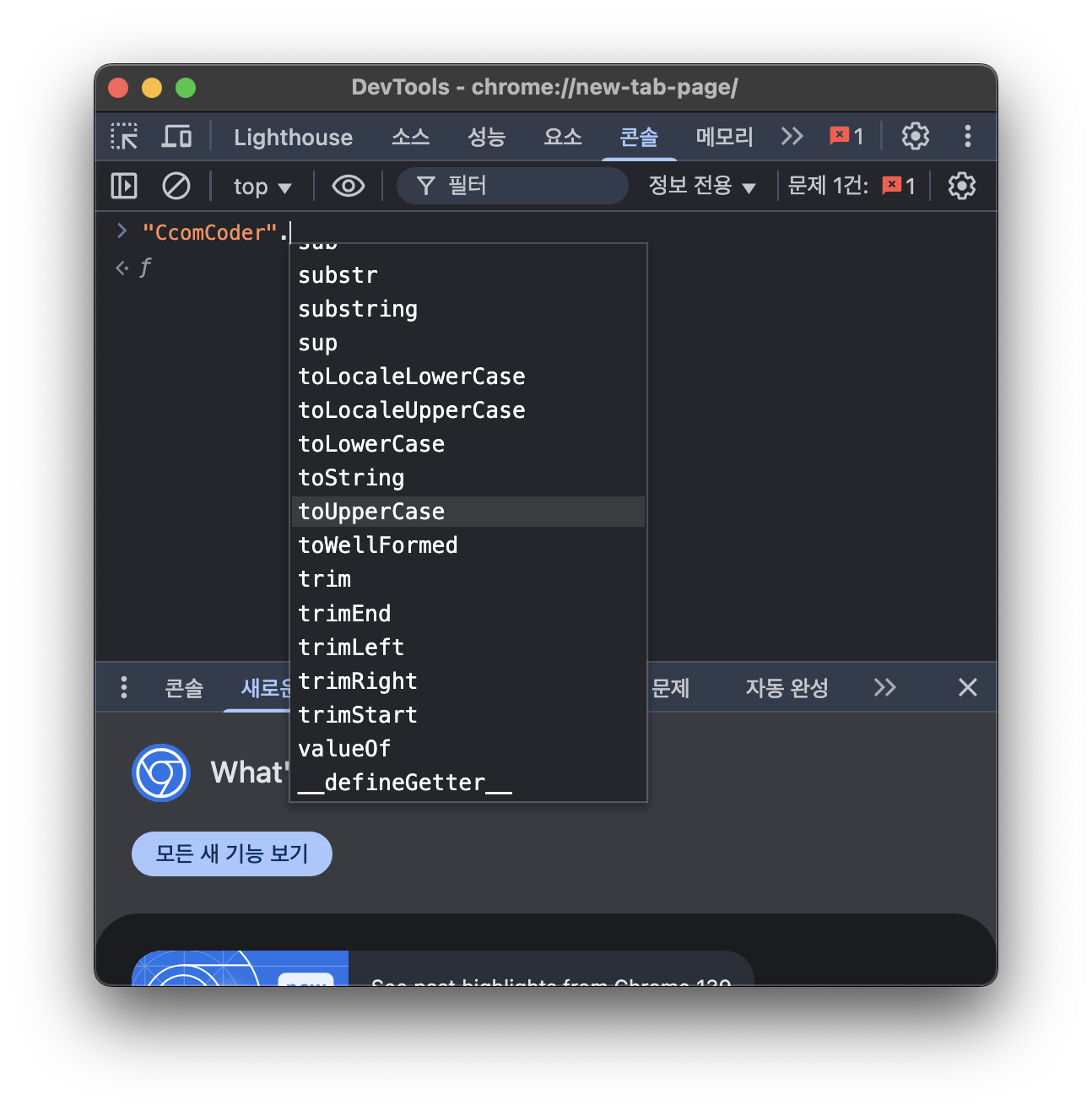The height and width of the screenshot is (1111, 1092).
Task: Create live expression with eye icon
Action: (x=348, y=186)
